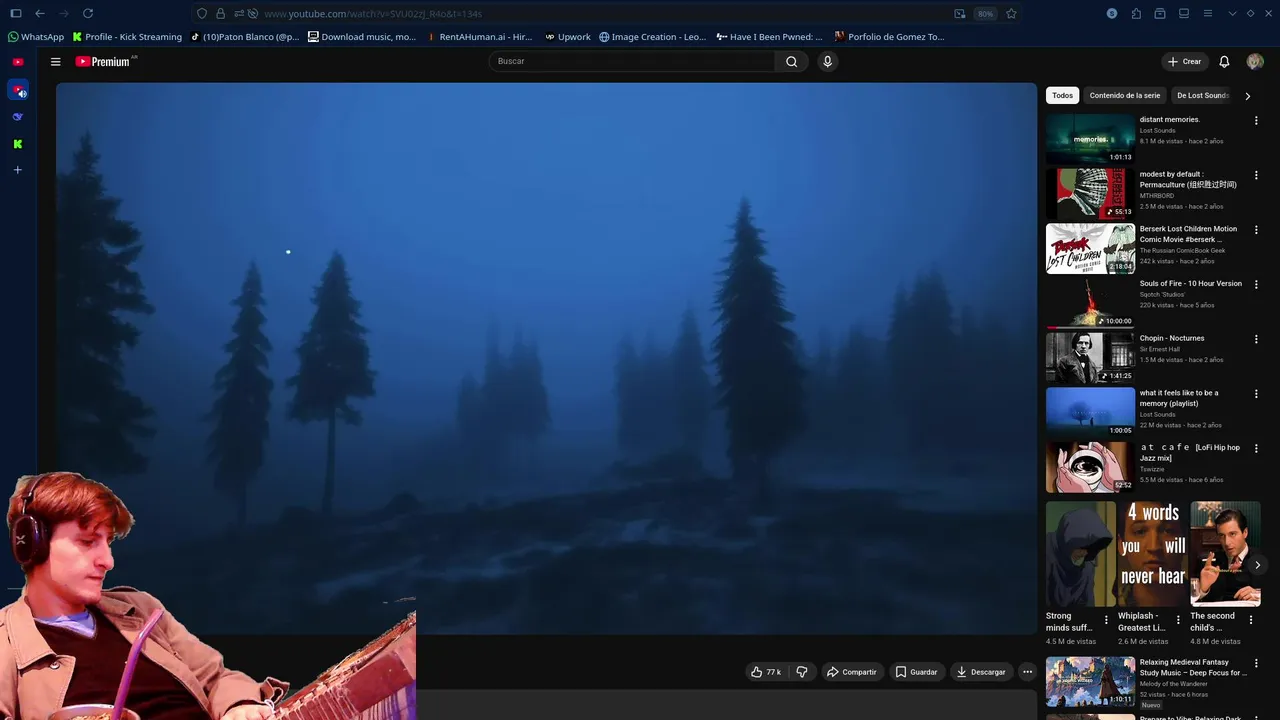Switch to the green Kick tab in sidebar
The width and height of the screenshot is (1280, 720).
tap(18, 144)
